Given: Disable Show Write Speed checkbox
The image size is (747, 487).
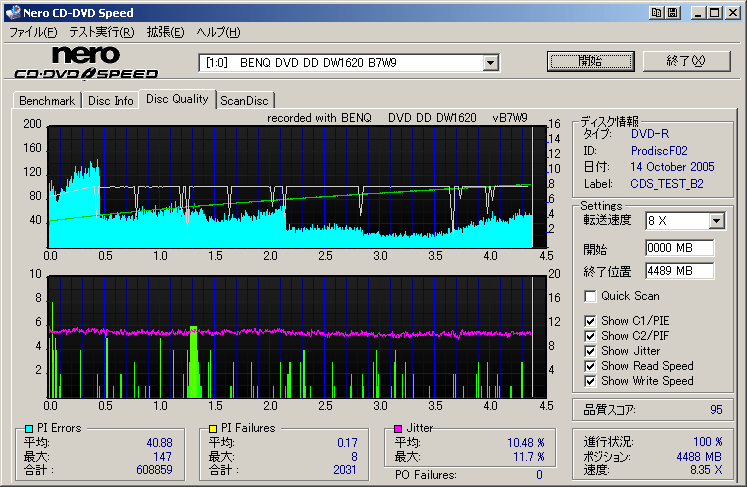Looking at the screenshot, I should 590,381.
